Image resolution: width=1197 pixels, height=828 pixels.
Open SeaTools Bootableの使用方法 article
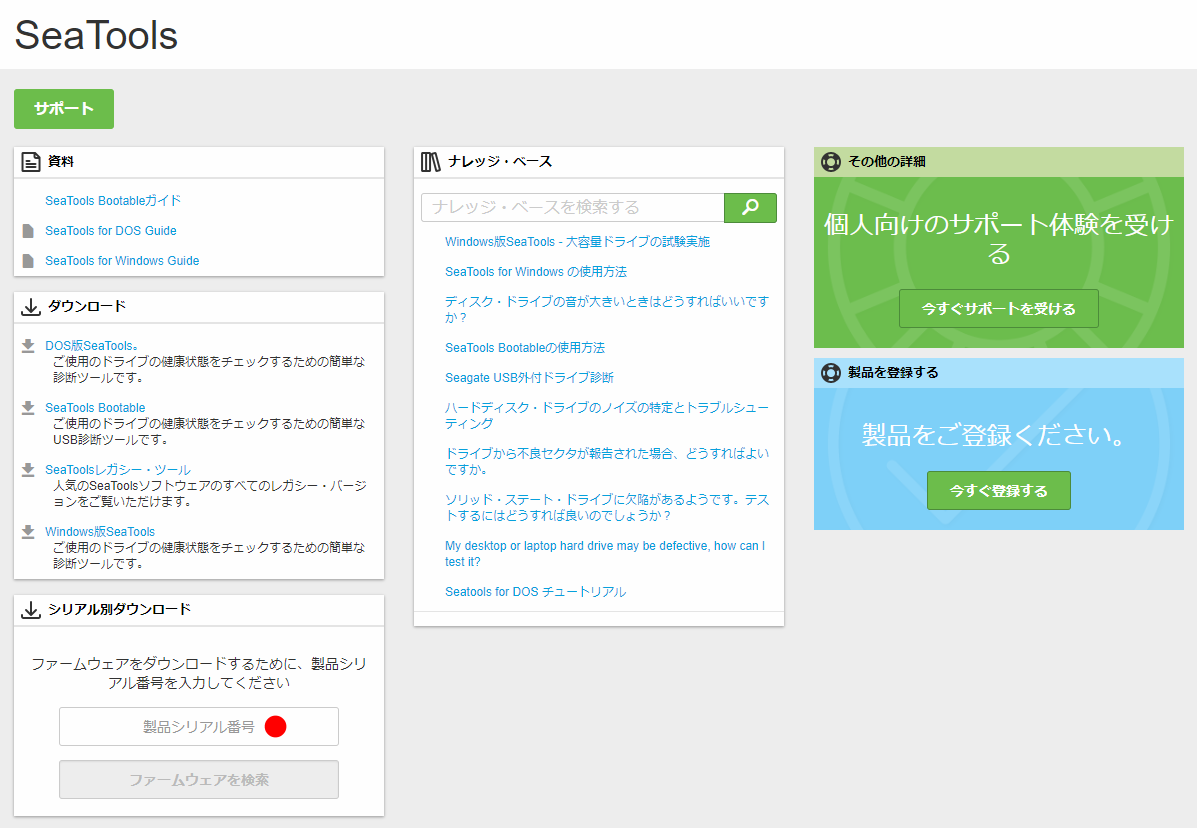coord(525,348)
